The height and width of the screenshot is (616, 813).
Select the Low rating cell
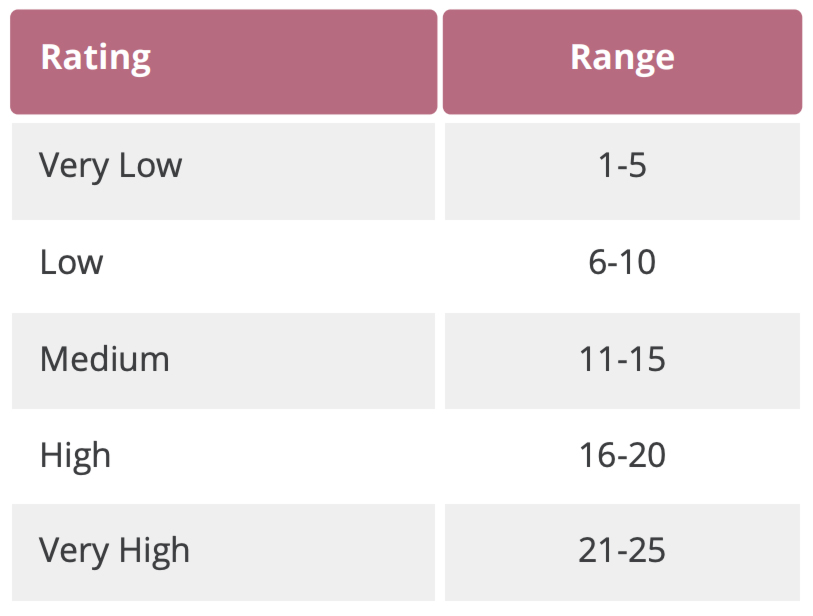pyautogui.click(x=223, y=266)
